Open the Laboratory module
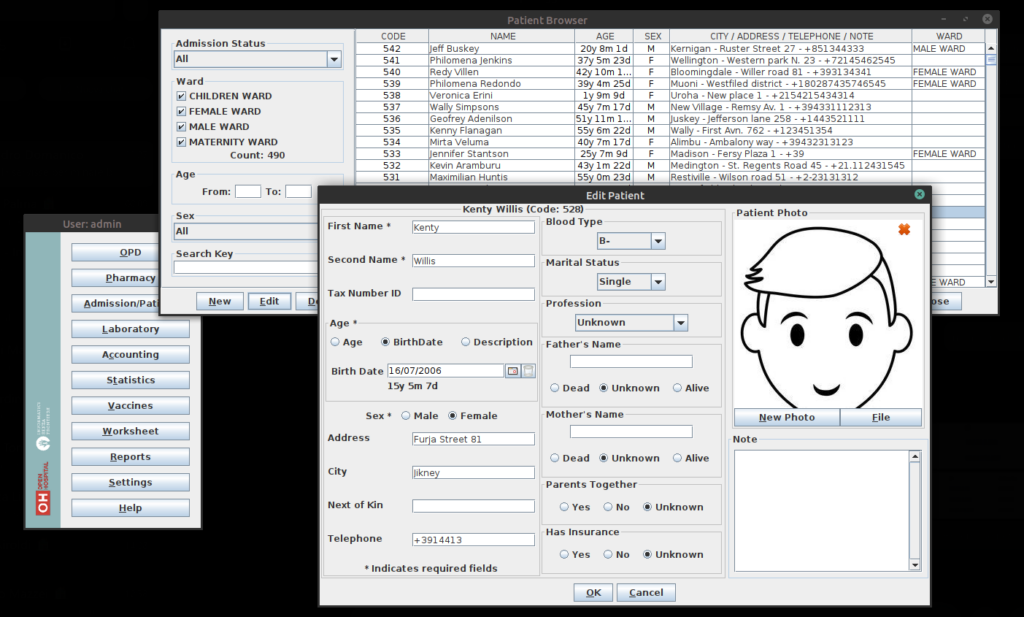The width and height of the screenshot is (1024, 617). coord(129,328)
